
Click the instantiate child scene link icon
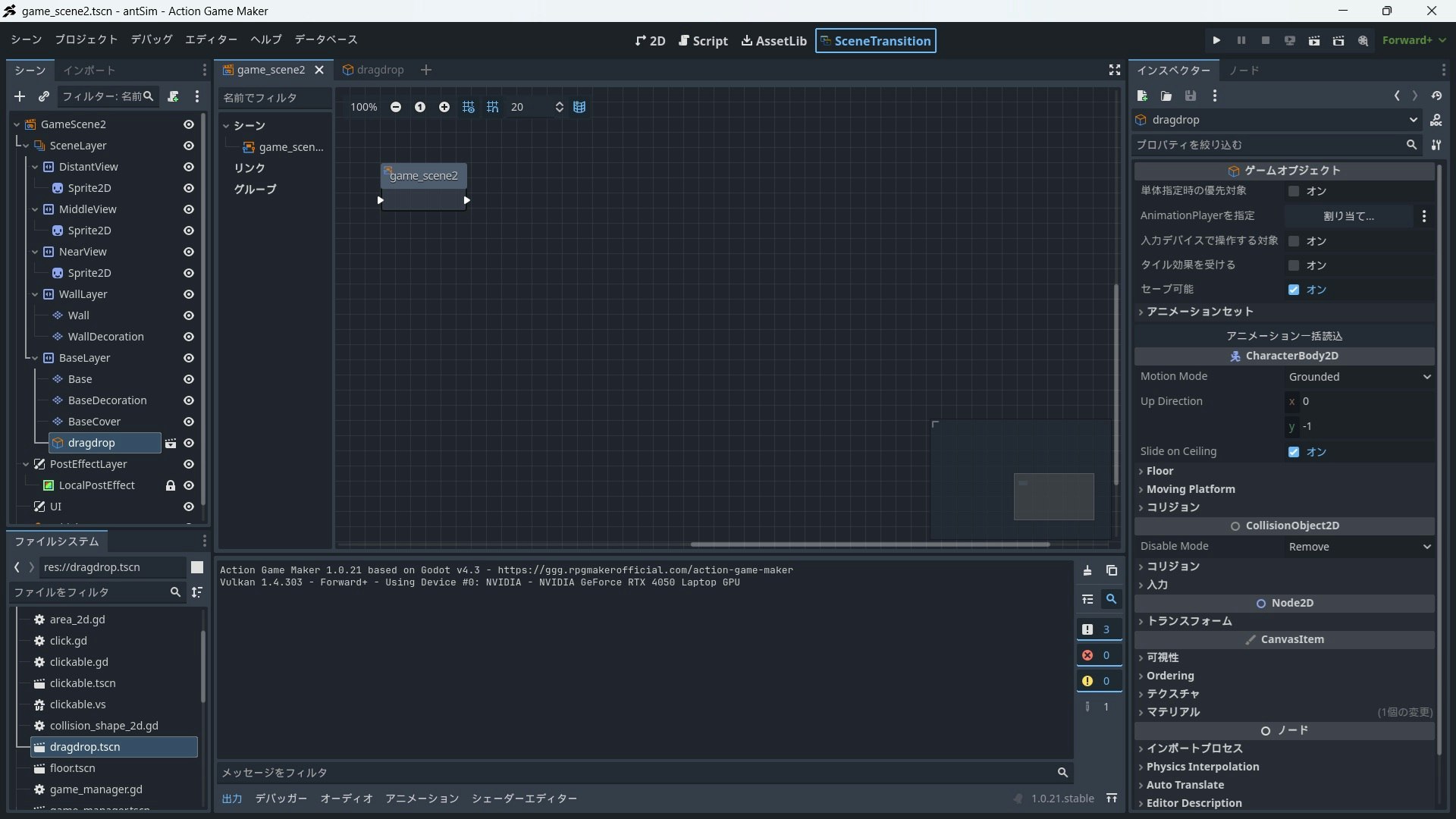[44, 96]
